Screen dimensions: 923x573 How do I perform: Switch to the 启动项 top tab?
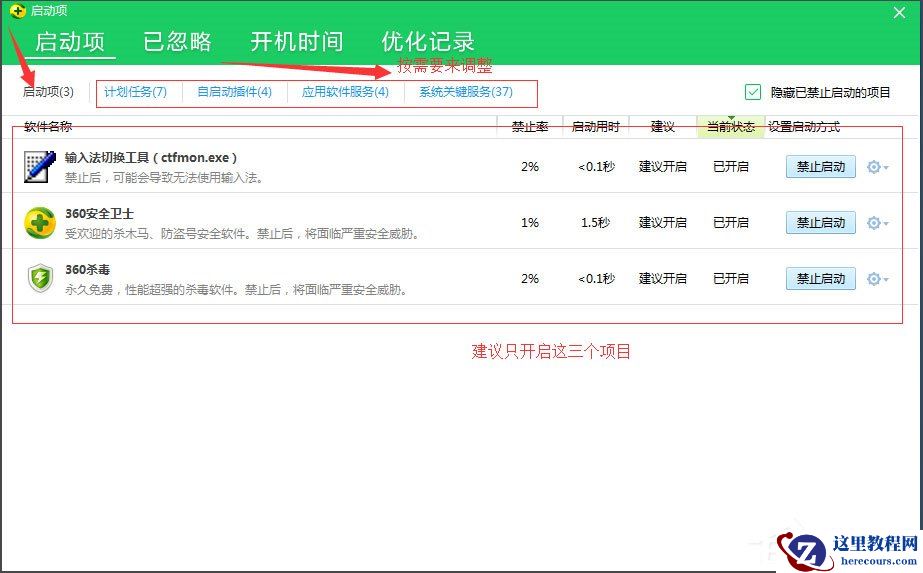click(70, 42)
